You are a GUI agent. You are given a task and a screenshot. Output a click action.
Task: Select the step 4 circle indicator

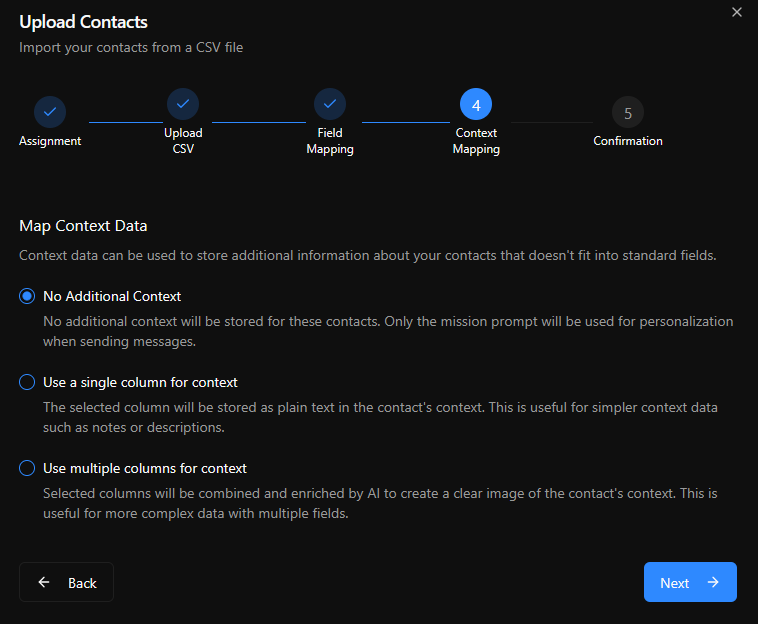(x=476, y=104)
